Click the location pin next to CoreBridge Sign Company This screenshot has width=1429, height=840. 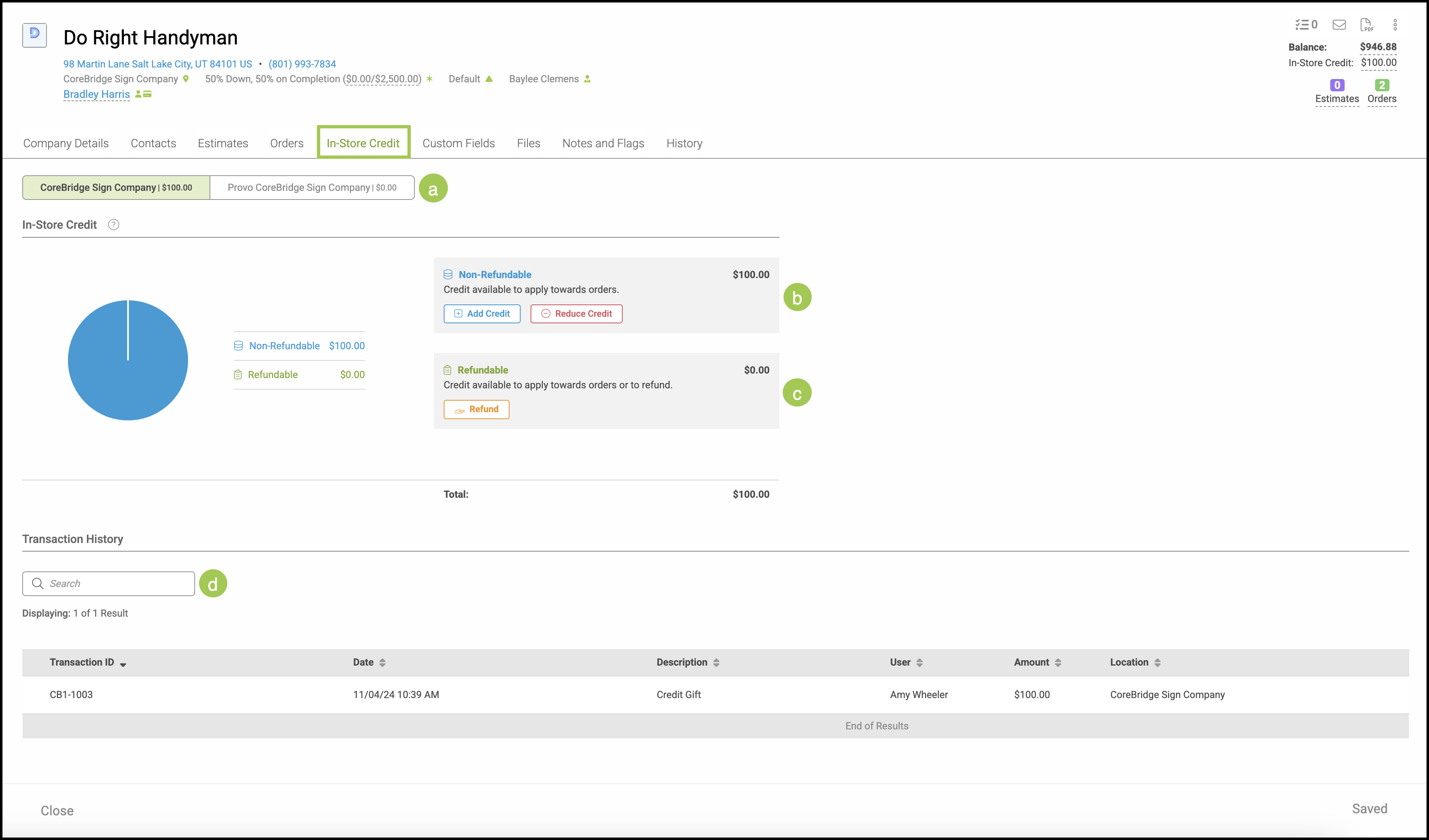186,79
